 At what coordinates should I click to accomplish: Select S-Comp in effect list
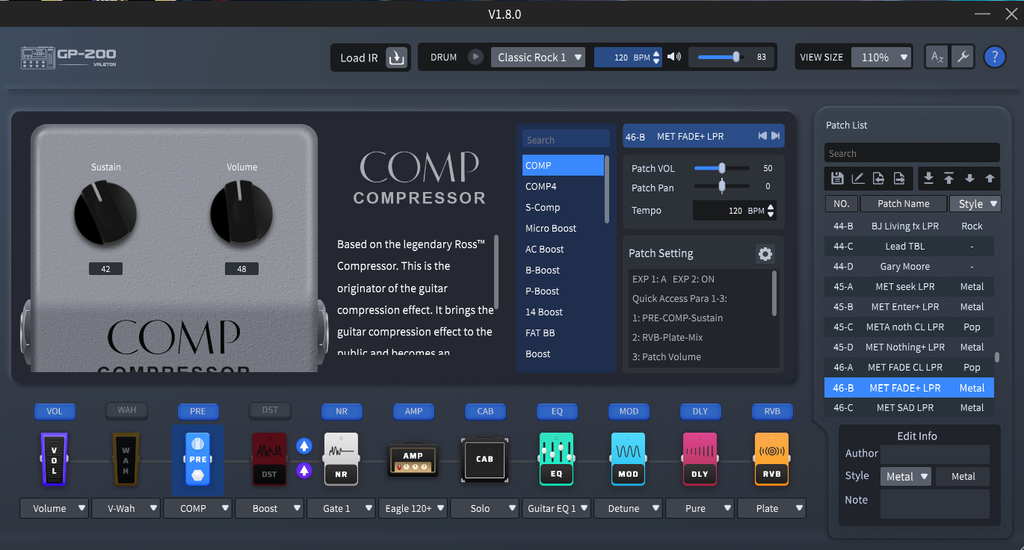coord(563,207)
